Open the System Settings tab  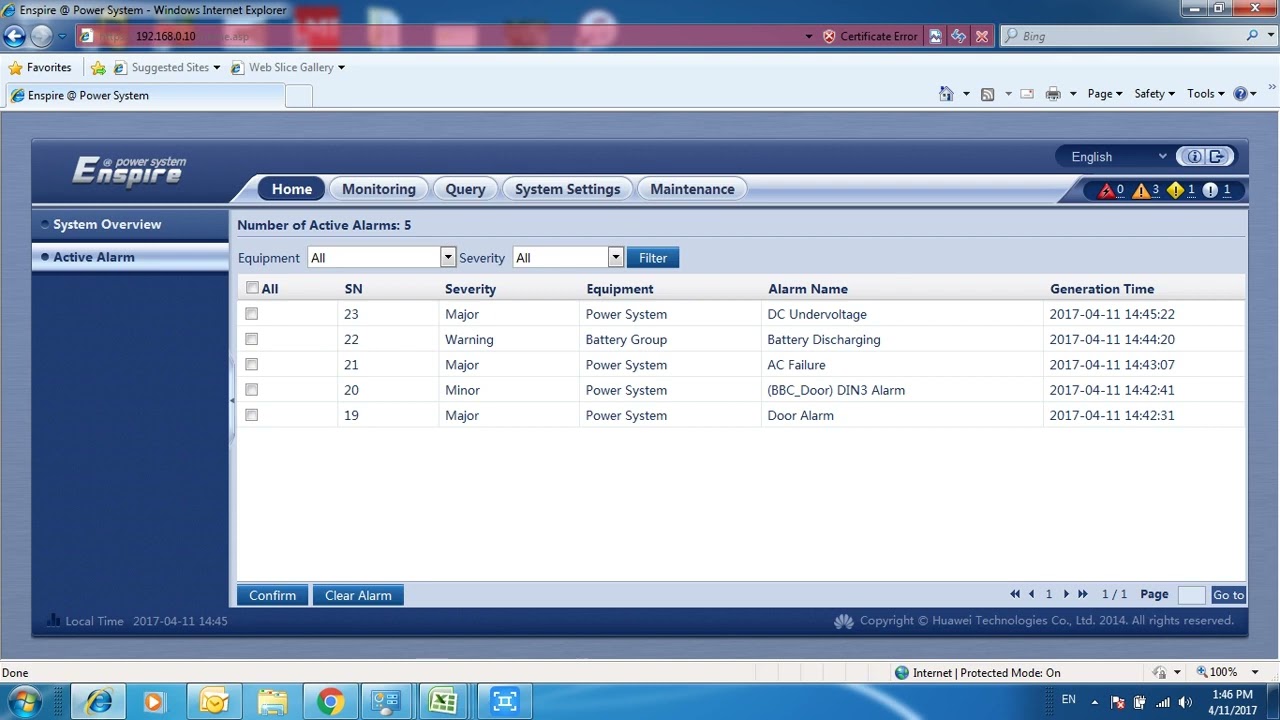click(x=567, y=189)
